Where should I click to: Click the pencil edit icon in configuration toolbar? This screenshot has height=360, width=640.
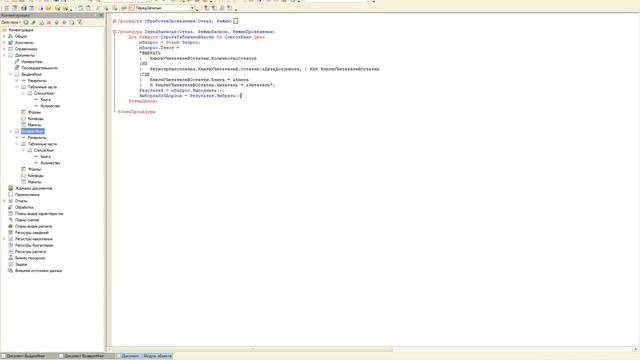pos(33,22)
